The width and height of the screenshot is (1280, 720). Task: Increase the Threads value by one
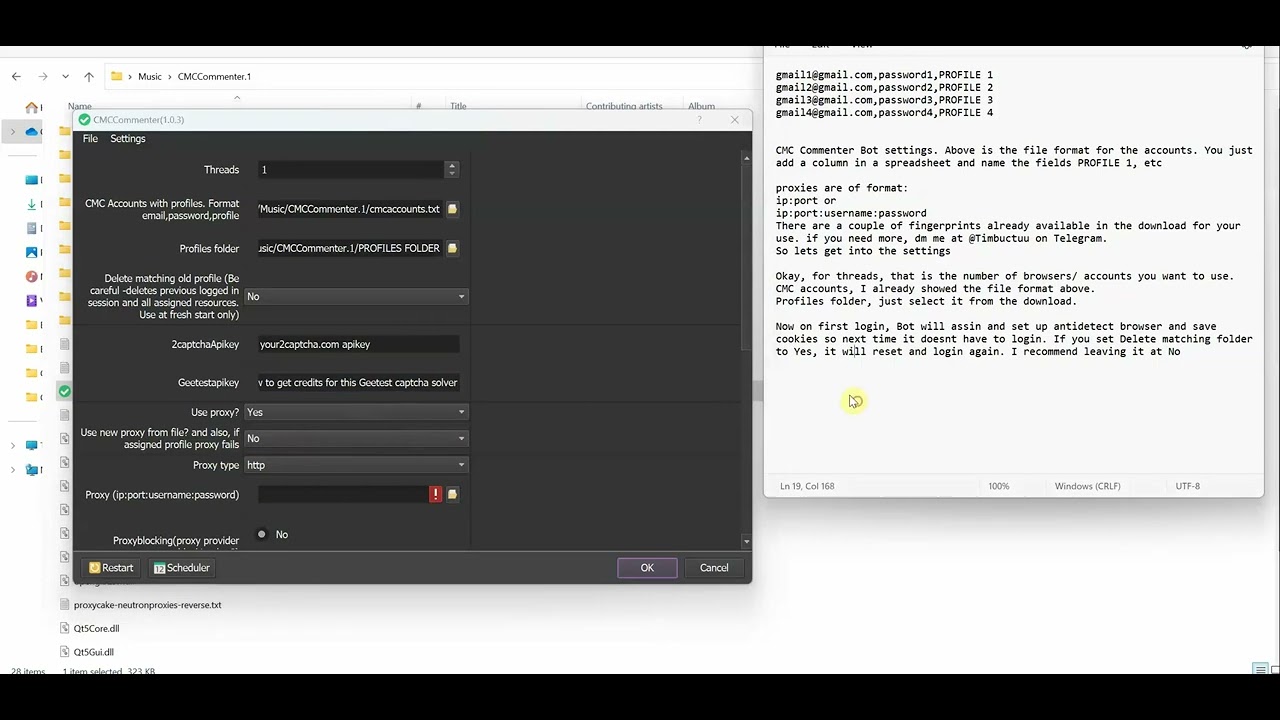point(452,166)
